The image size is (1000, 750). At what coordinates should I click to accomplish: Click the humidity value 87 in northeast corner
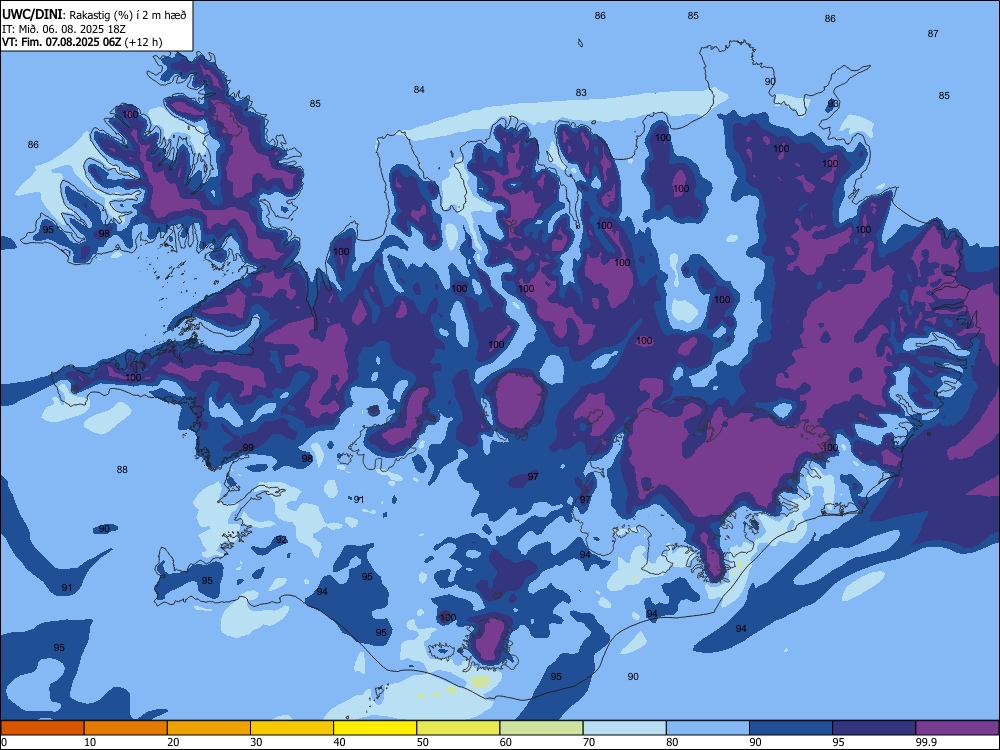[932, 33]
